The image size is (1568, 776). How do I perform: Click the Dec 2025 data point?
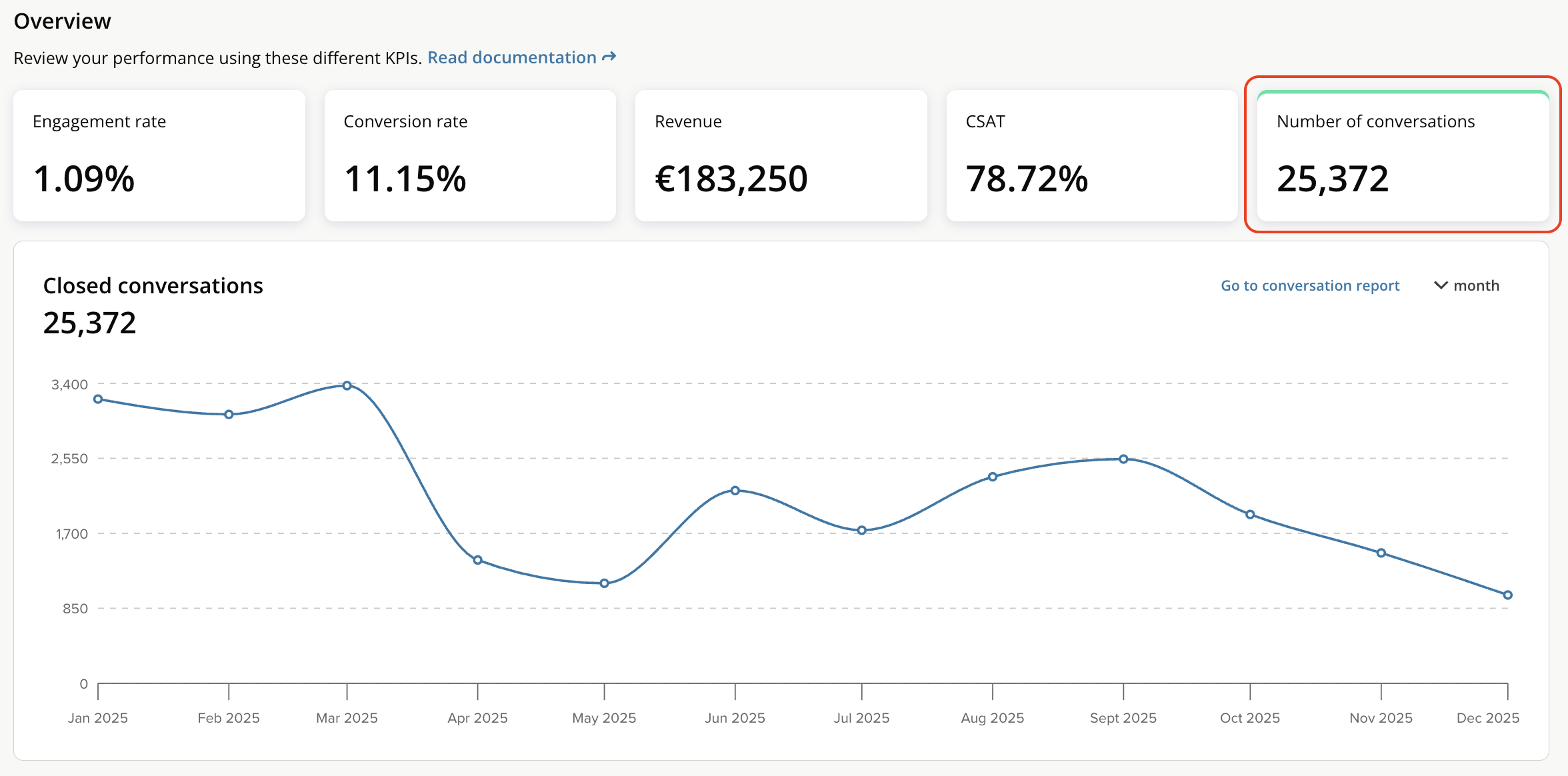tap(1507, 595)
